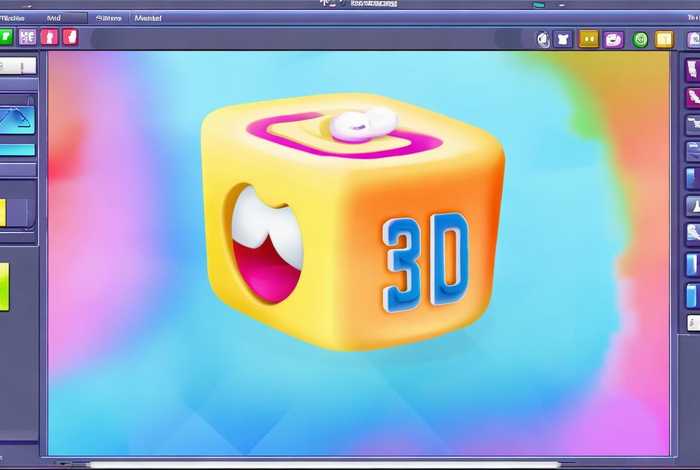This screenshot has height=470, width=700.
Task: Select the cyan graph thumbnail in left panel
Action: [17, 120]
